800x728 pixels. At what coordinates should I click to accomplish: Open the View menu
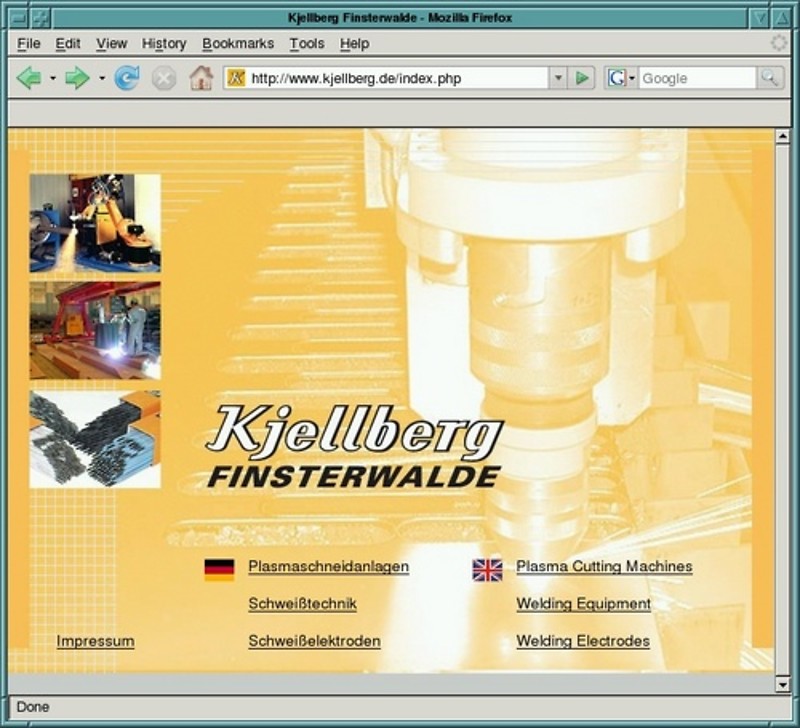(112, 44)
